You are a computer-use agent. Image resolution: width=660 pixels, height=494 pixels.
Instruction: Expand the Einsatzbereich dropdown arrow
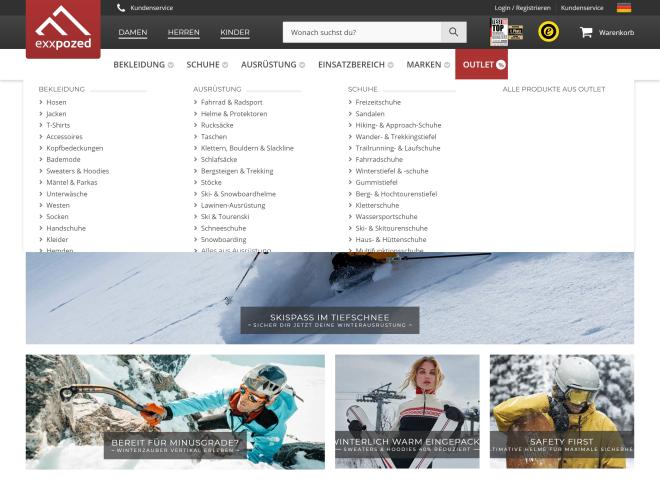pyautogui.click(x=391, y=65)
